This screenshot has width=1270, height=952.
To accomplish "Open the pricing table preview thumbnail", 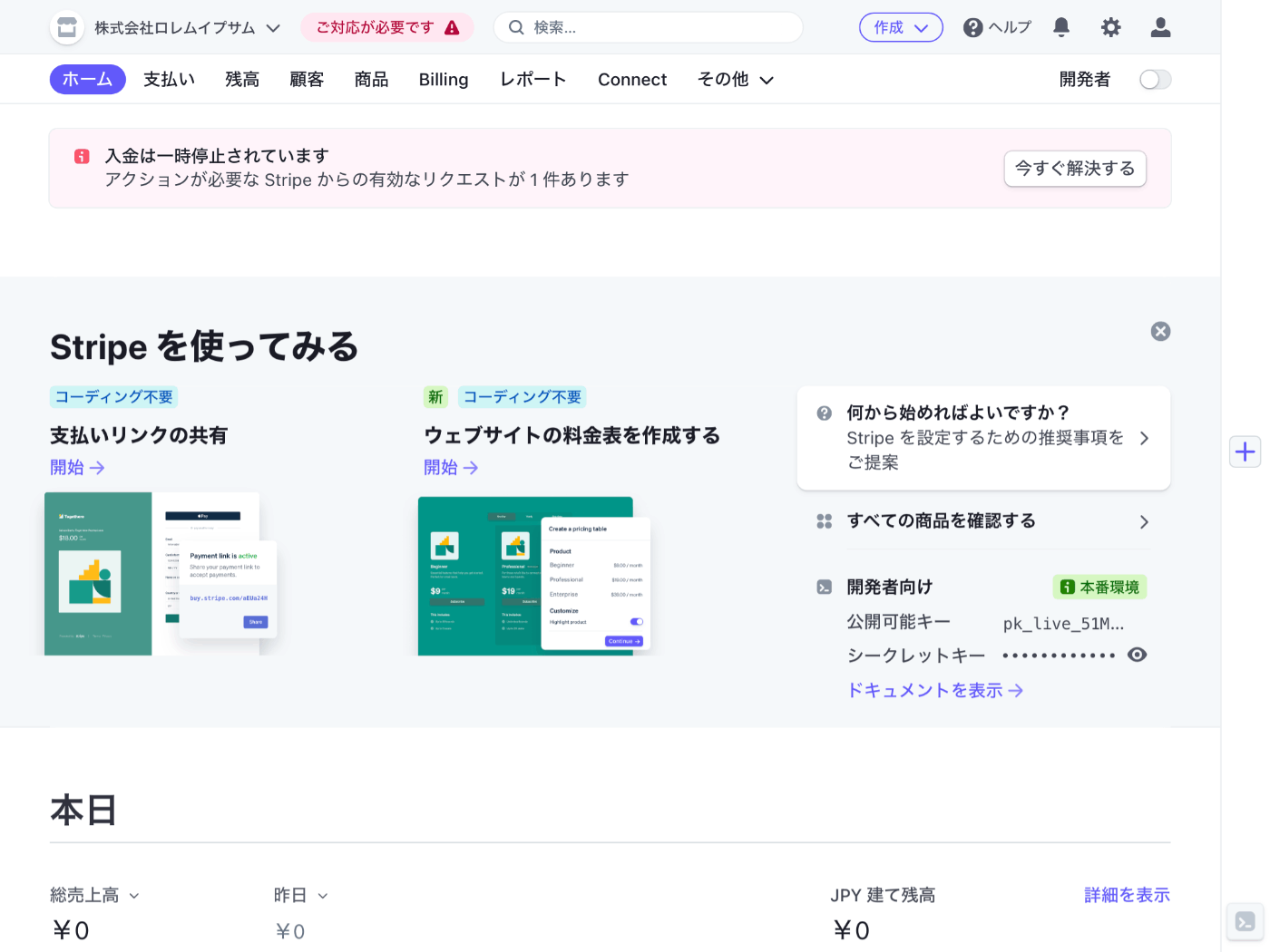I will [534, 575].
